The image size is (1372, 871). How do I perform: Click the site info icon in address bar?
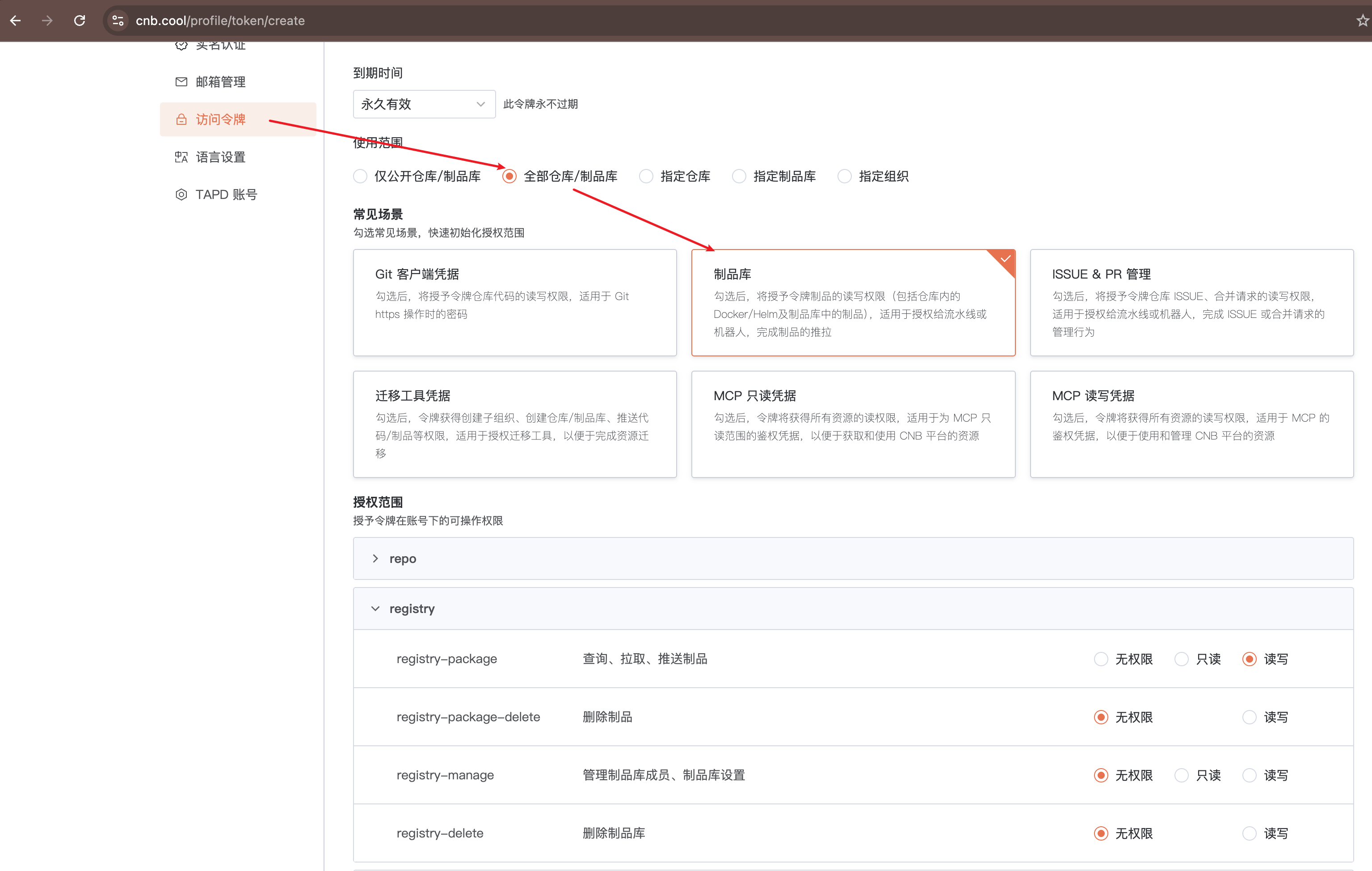pyautogui.click(x=118, y=21)
